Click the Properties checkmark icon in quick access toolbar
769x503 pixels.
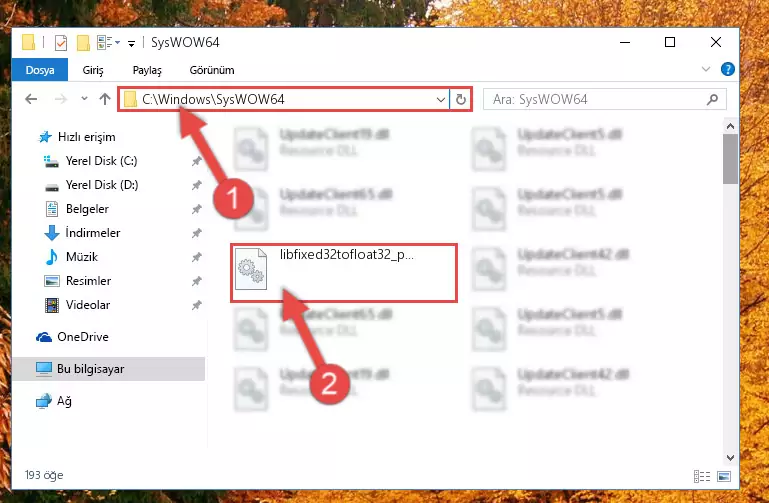(61, 43)
